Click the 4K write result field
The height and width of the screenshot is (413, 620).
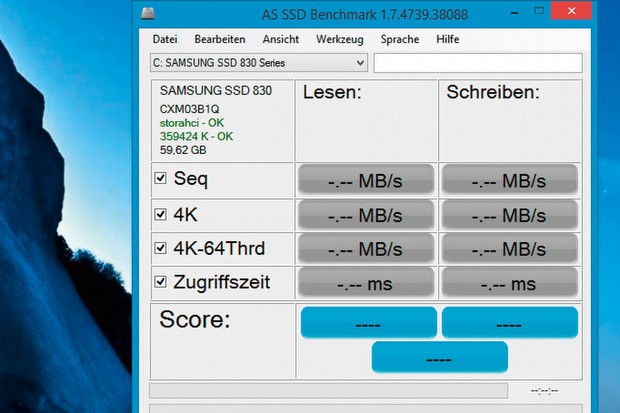(x=510, y=215)
